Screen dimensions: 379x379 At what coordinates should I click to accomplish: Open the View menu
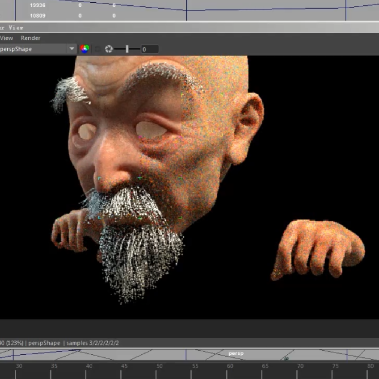point(7,38)
